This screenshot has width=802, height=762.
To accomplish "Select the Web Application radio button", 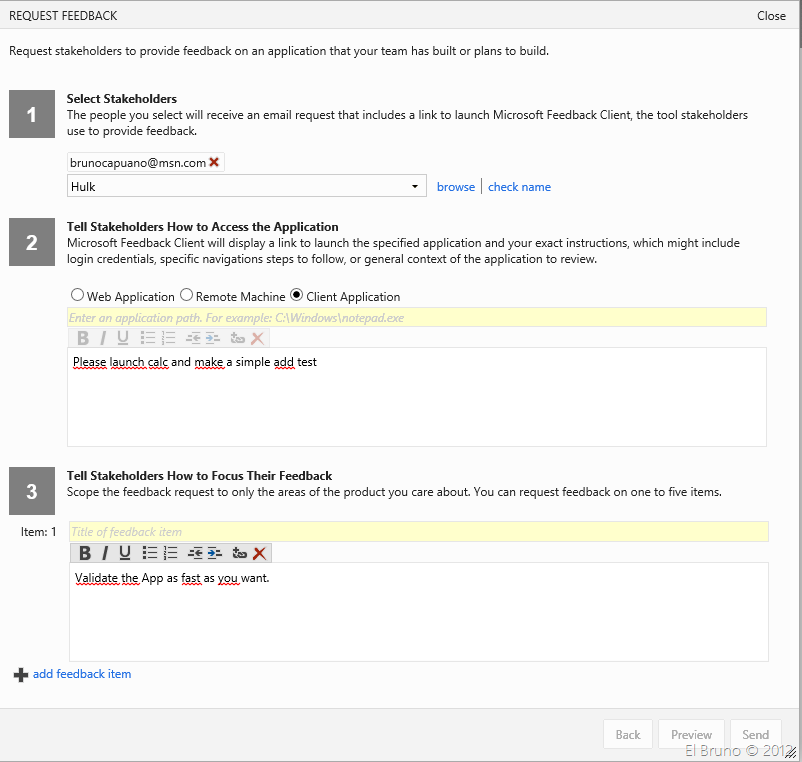I will (x=77, y=296).
